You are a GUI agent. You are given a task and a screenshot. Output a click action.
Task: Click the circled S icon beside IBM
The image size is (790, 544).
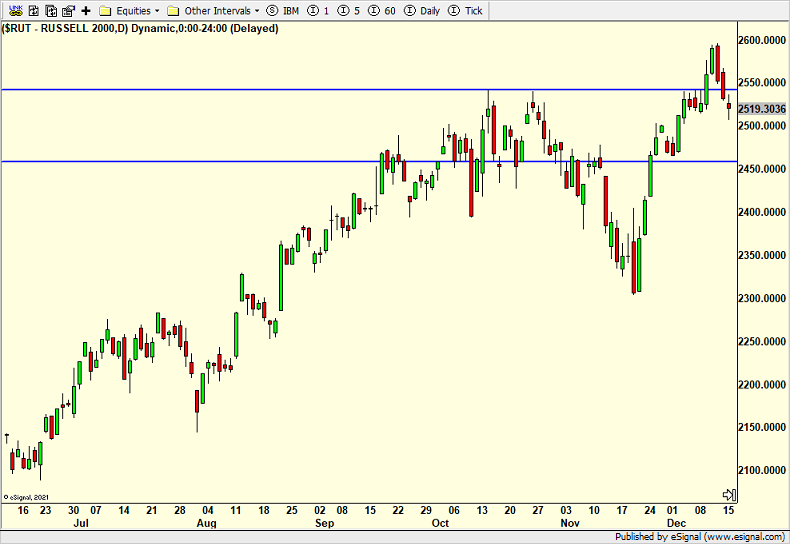click(x=273, y=11)
